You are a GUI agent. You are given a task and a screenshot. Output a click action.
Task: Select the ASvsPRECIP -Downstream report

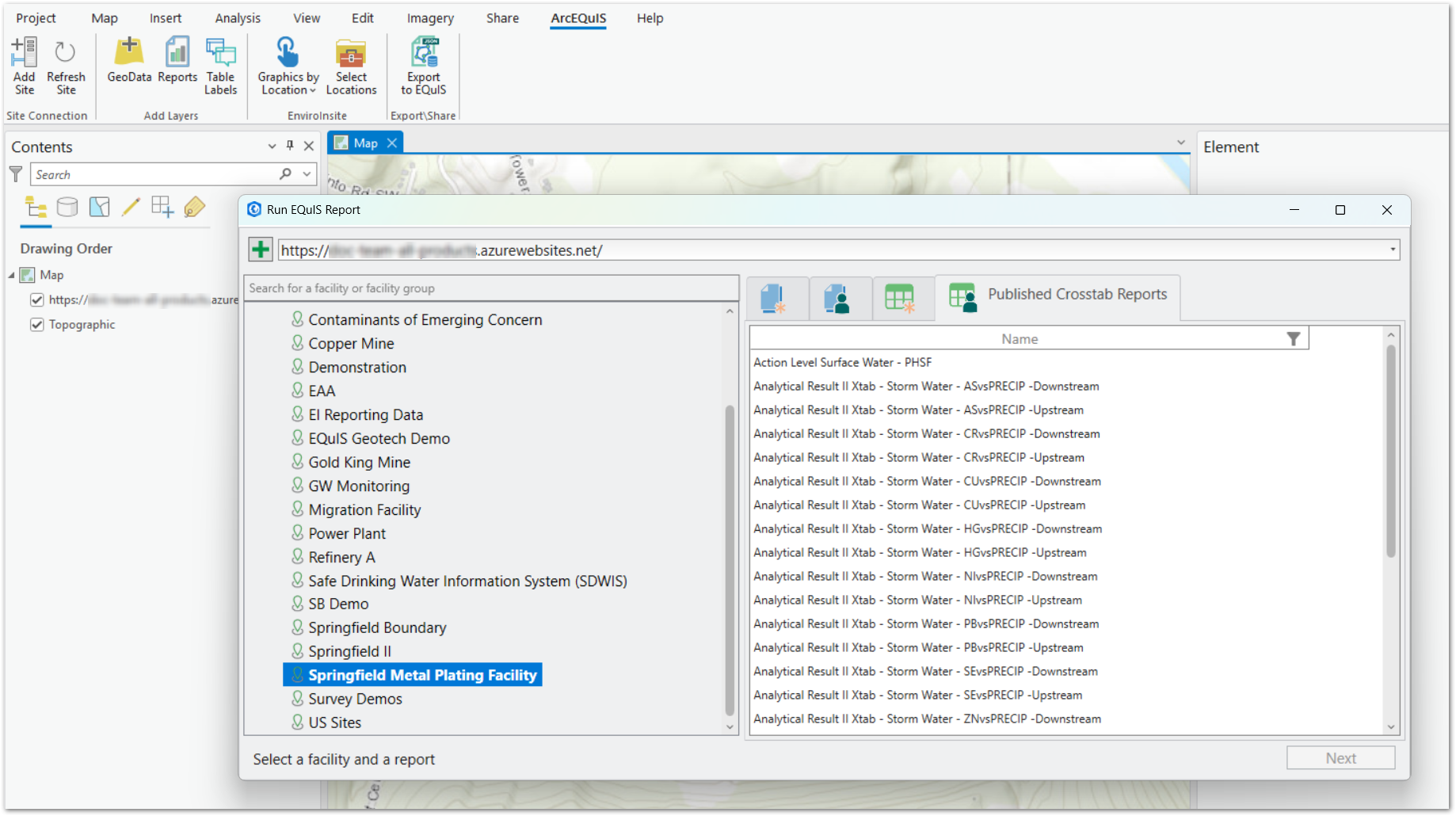pos(926,387)
